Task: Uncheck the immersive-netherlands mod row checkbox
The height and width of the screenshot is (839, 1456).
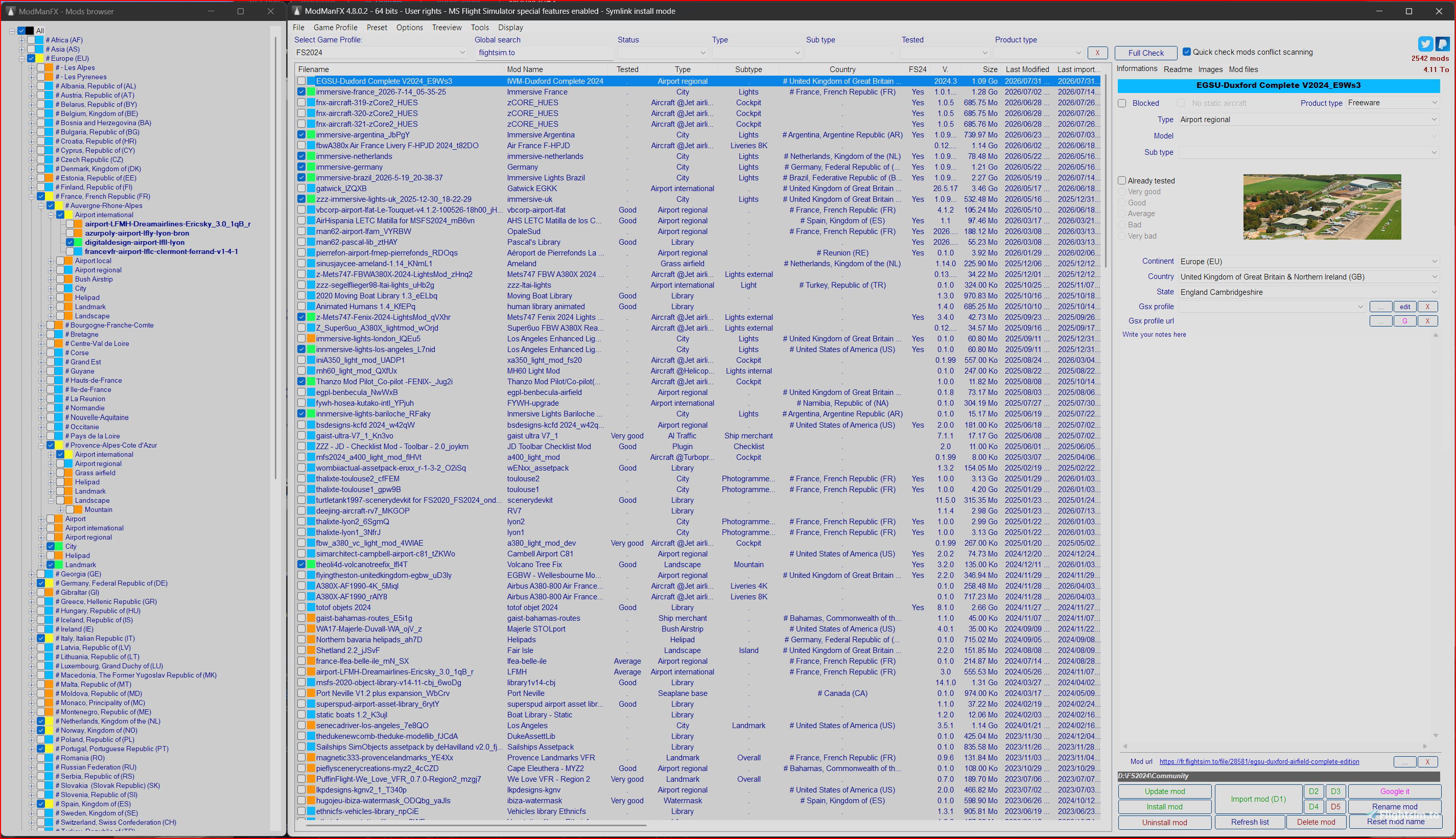Action: 301,156
